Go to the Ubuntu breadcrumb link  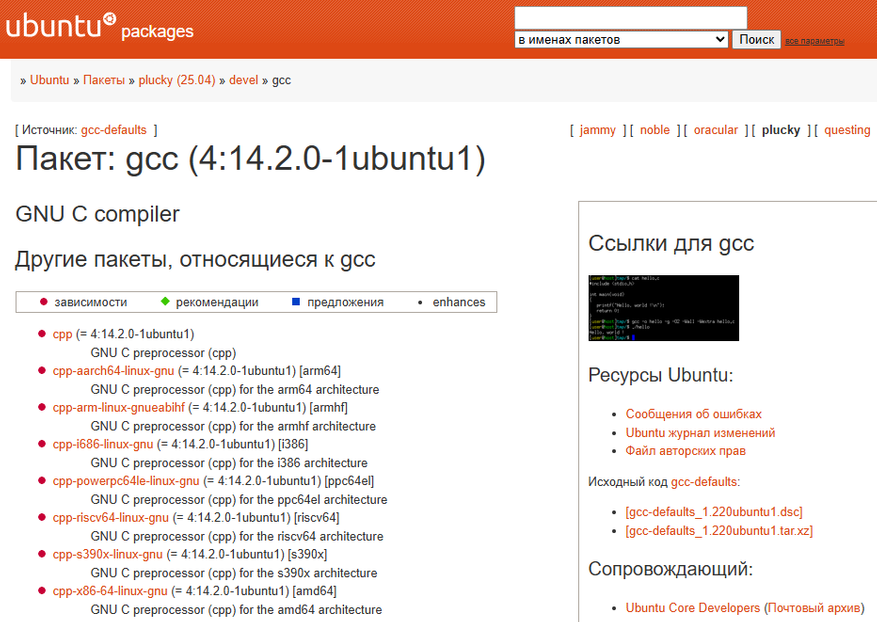click(49, 80)
